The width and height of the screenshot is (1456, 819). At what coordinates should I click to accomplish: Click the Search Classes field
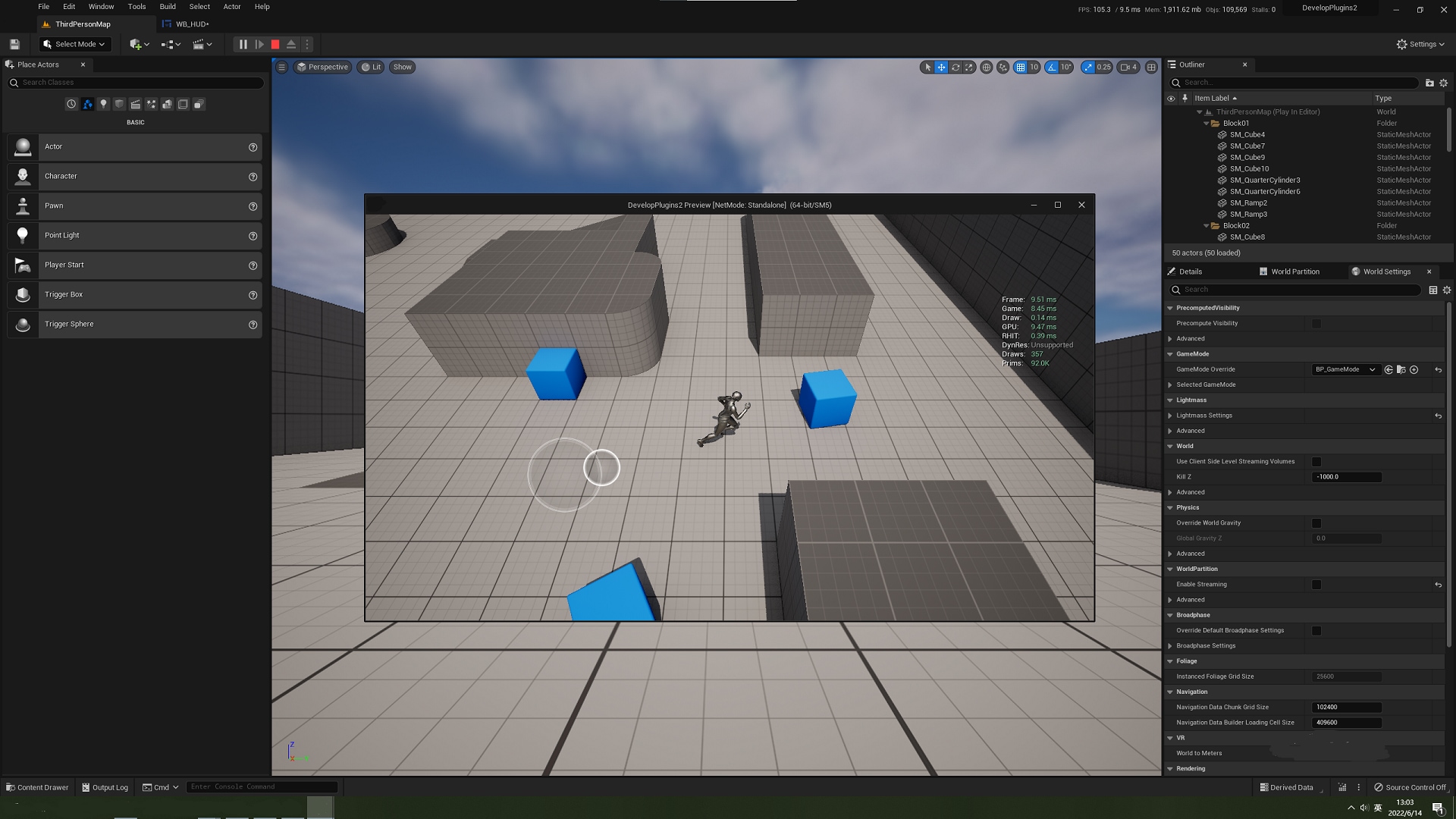click(x=136, y=83)
